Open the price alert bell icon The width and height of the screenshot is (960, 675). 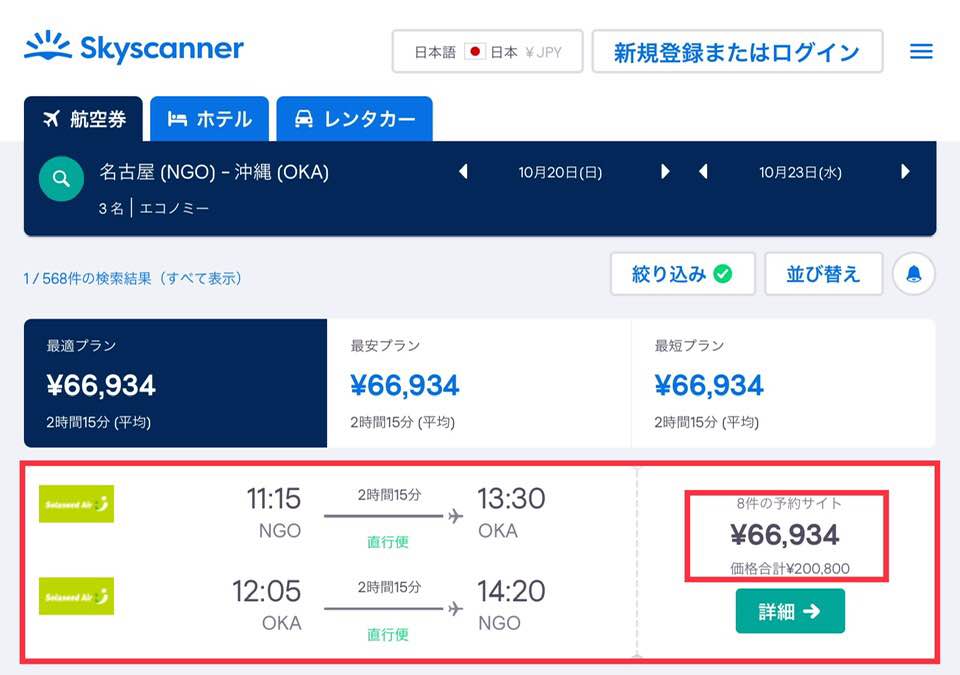tap(913, 273)
